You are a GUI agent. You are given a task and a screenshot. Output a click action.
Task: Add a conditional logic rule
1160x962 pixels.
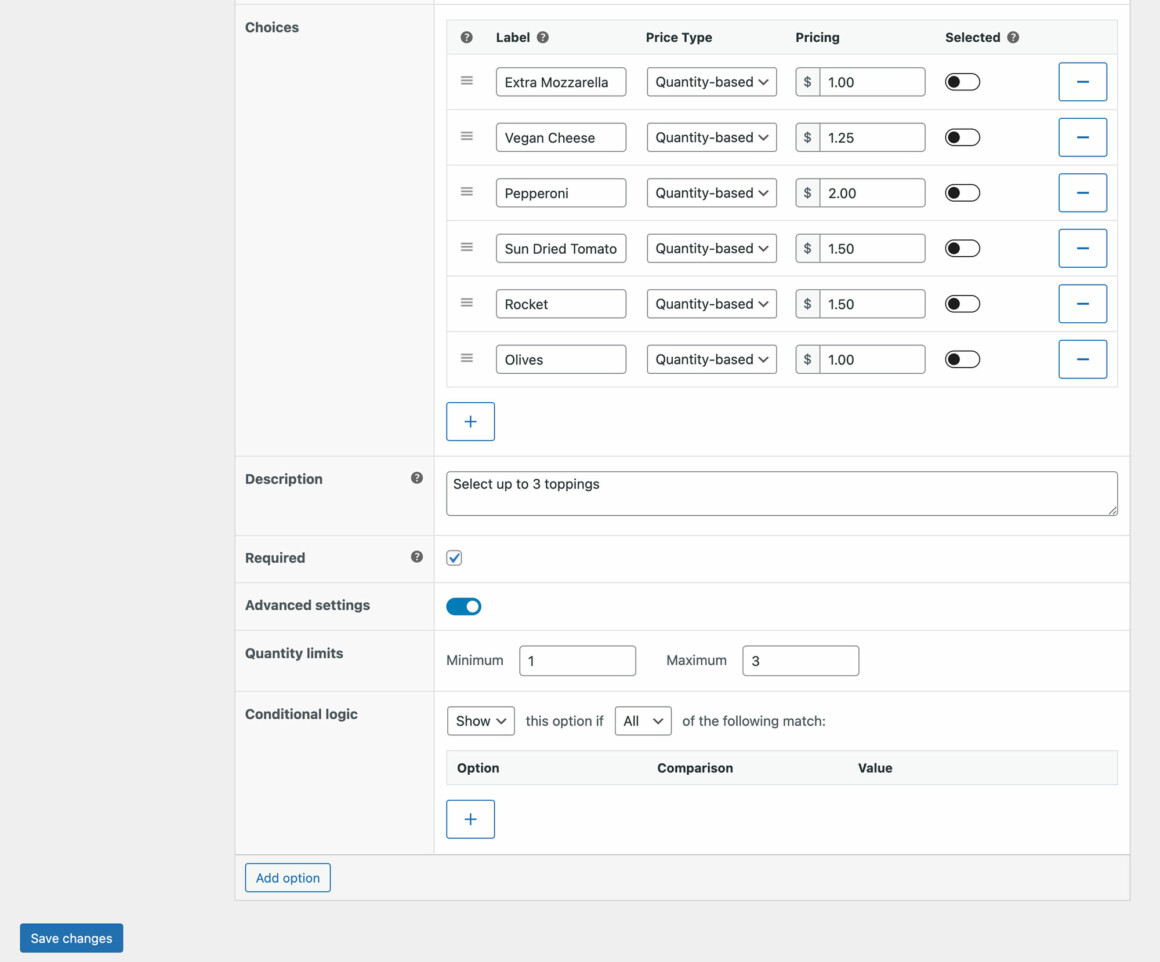tap(470, 818)
